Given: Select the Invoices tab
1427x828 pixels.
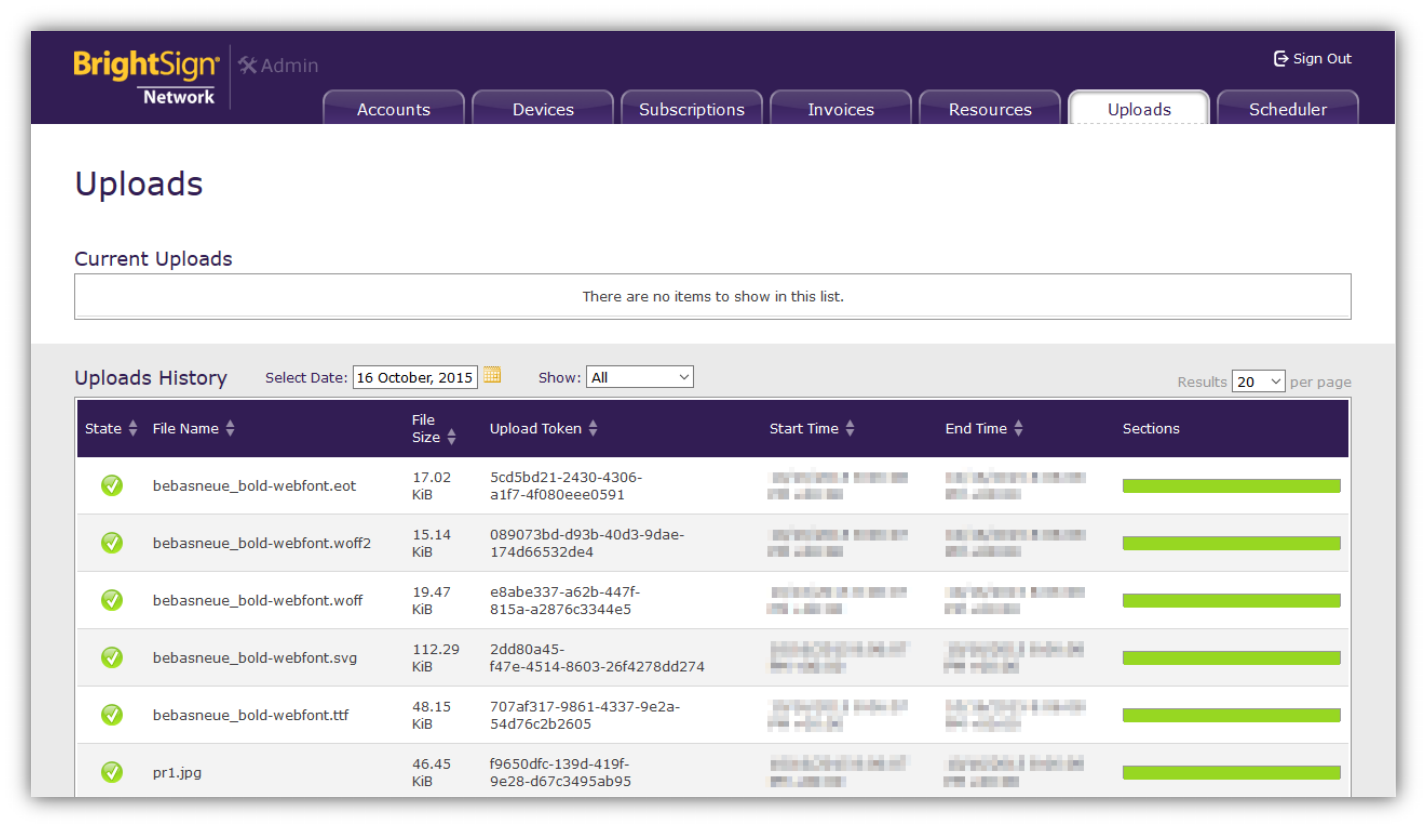Looking at the screenshot, I should point(841,108).
